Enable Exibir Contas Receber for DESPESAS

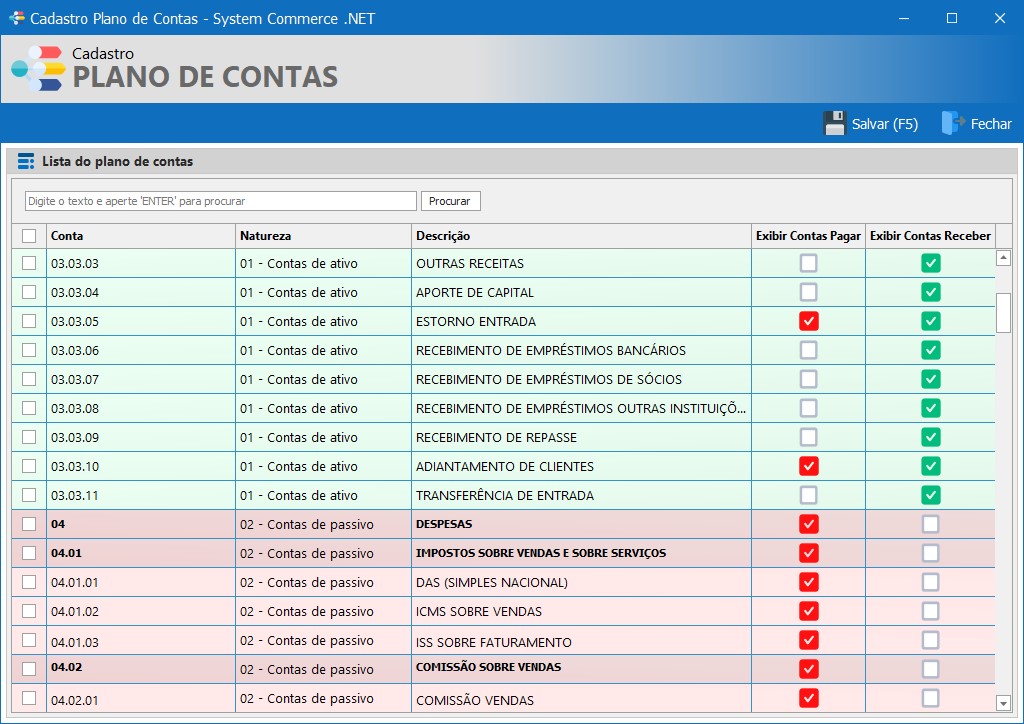930,524
